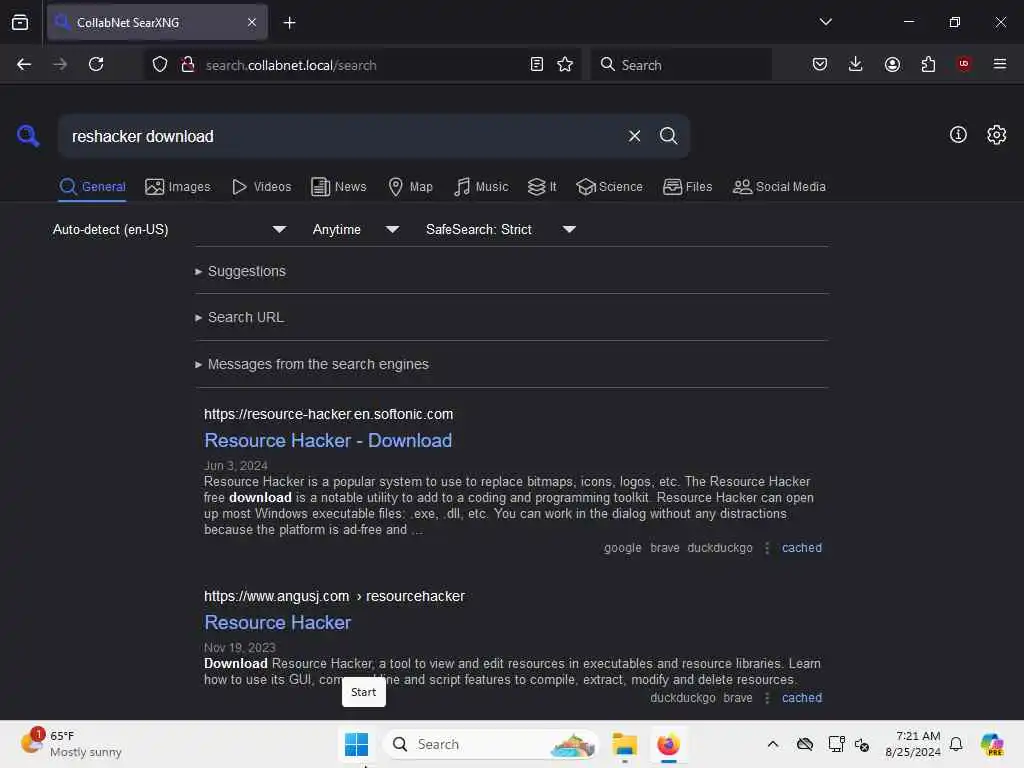Switch to the Videos tab
This screenshot has height=768, width=1024.
261,187
